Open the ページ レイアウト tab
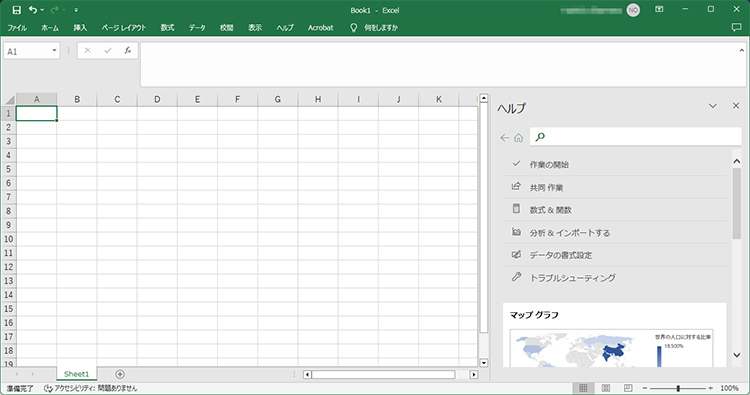This screenshot has height=395, width=750. 124,28
